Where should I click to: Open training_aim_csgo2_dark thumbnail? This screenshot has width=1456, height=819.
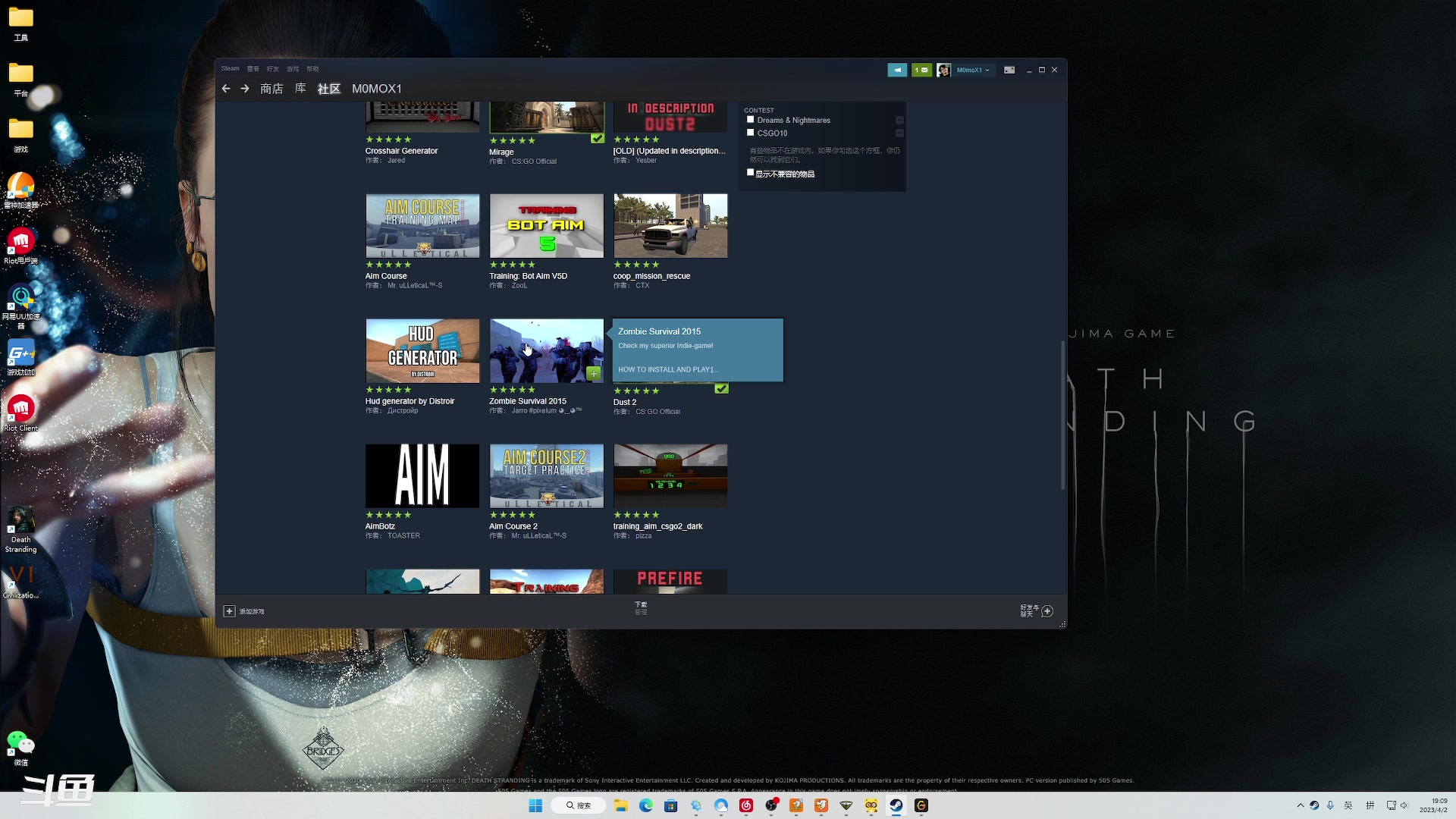click(x=670, y=476)
